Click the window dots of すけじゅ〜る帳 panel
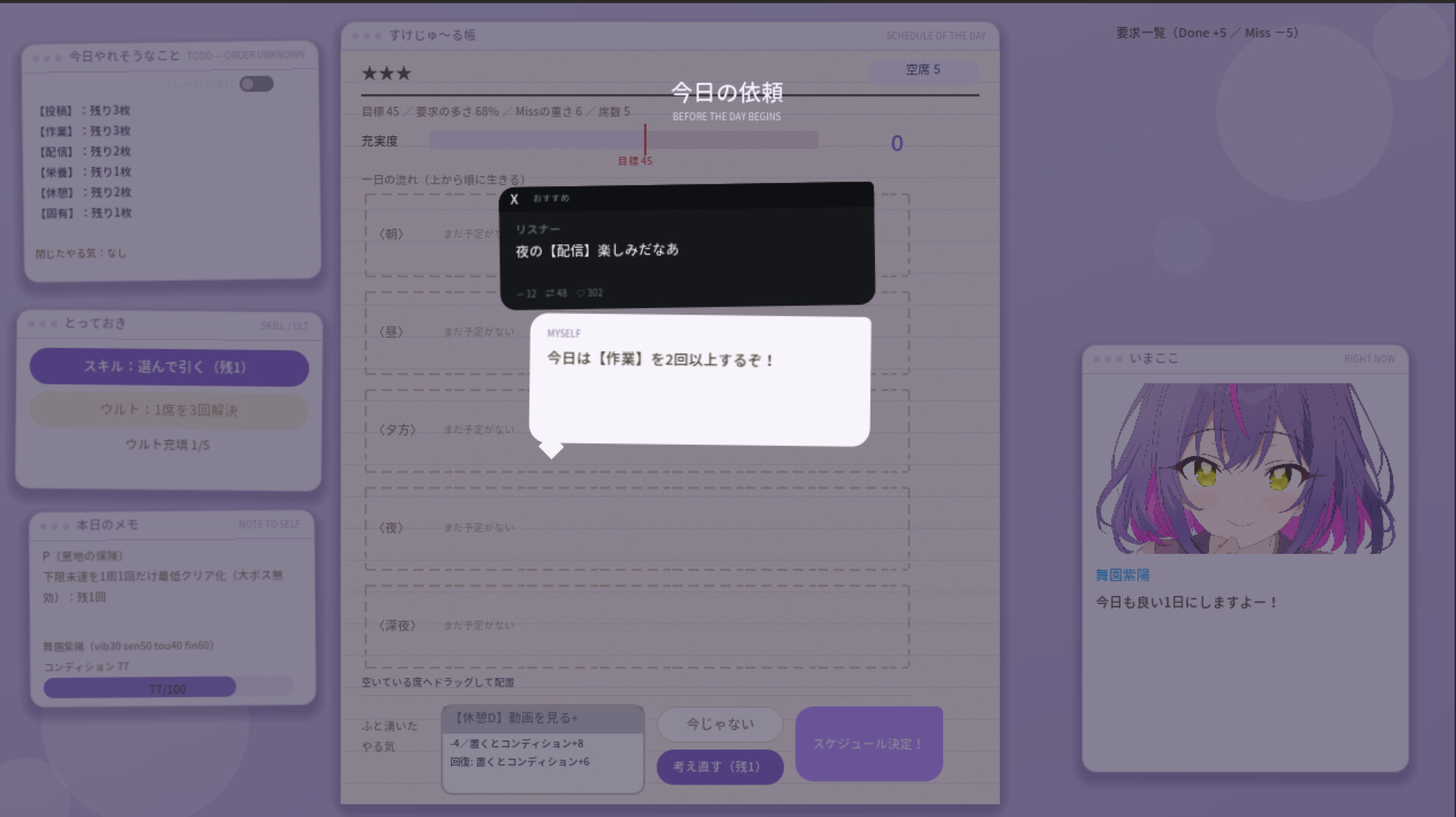Viewport: 1456px width, 817px height. (x=366, y=36)
